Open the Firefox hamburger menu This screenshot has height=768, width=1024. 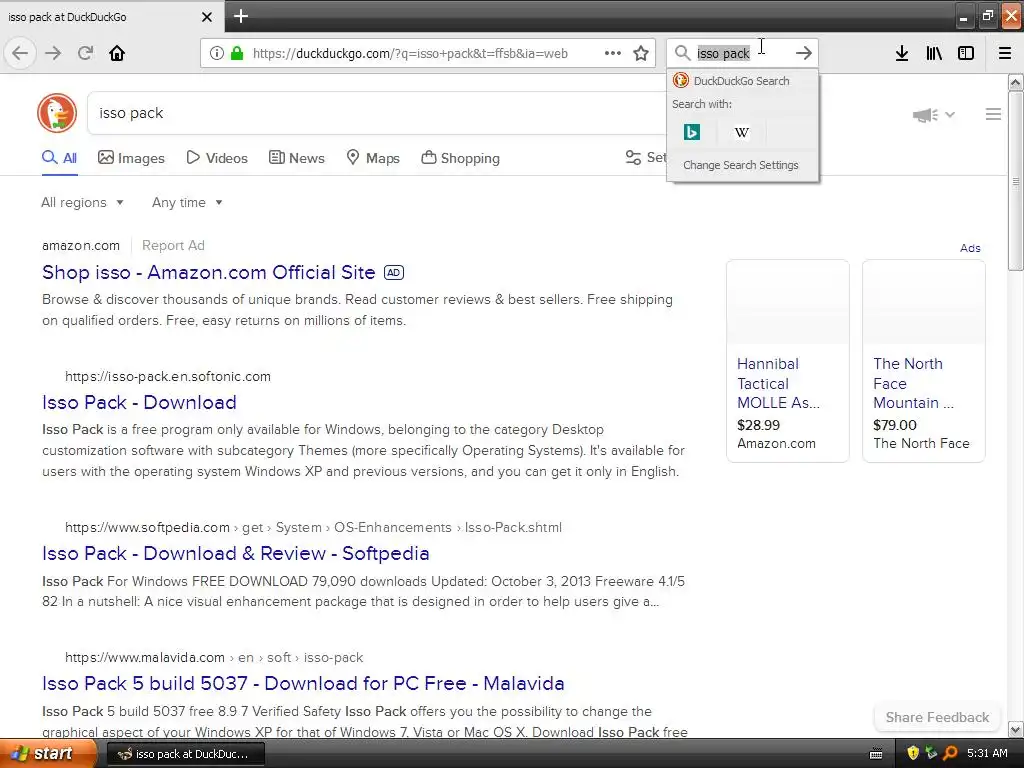click(1005, 53)
